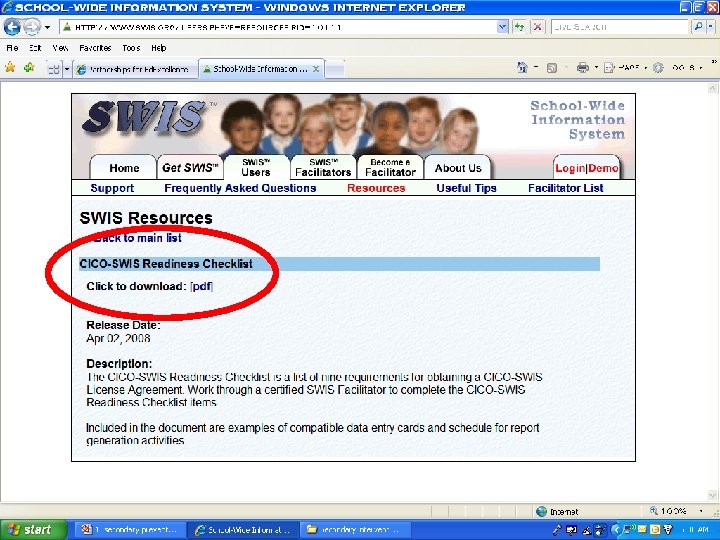Click the Print toolbar icon
The width and height of the screenshot is (720, 540).
tap(583, 68)
